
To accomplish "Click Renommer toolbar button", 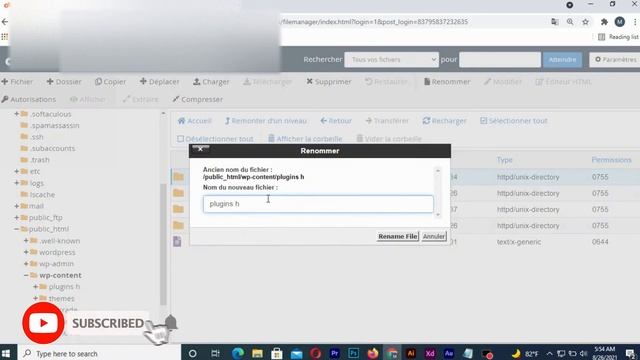I will [447, 82].
